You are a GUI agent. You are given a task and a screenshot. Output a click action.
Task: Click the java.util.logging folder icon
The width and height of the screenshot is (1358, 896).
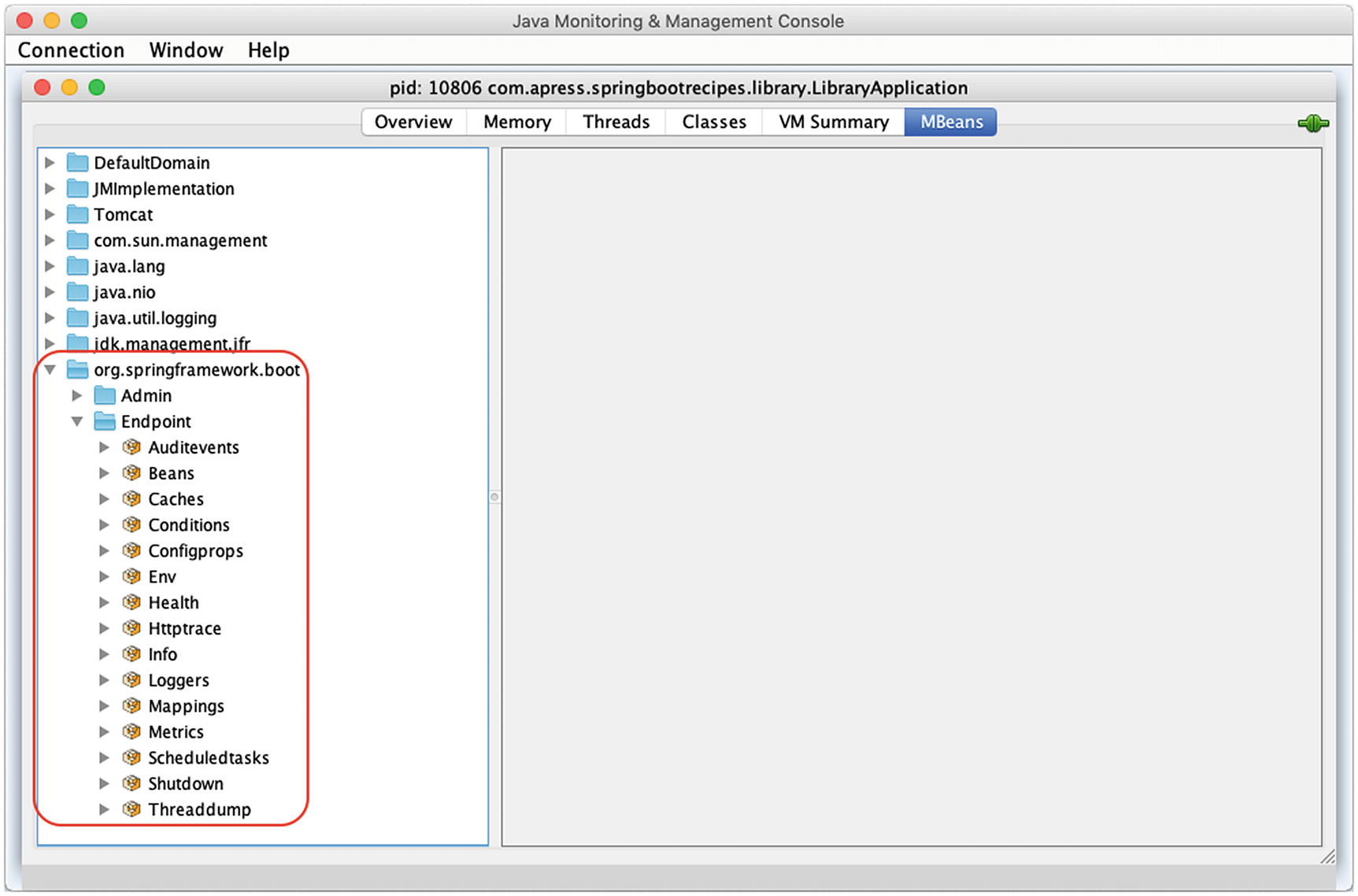(x=77, y=318)
